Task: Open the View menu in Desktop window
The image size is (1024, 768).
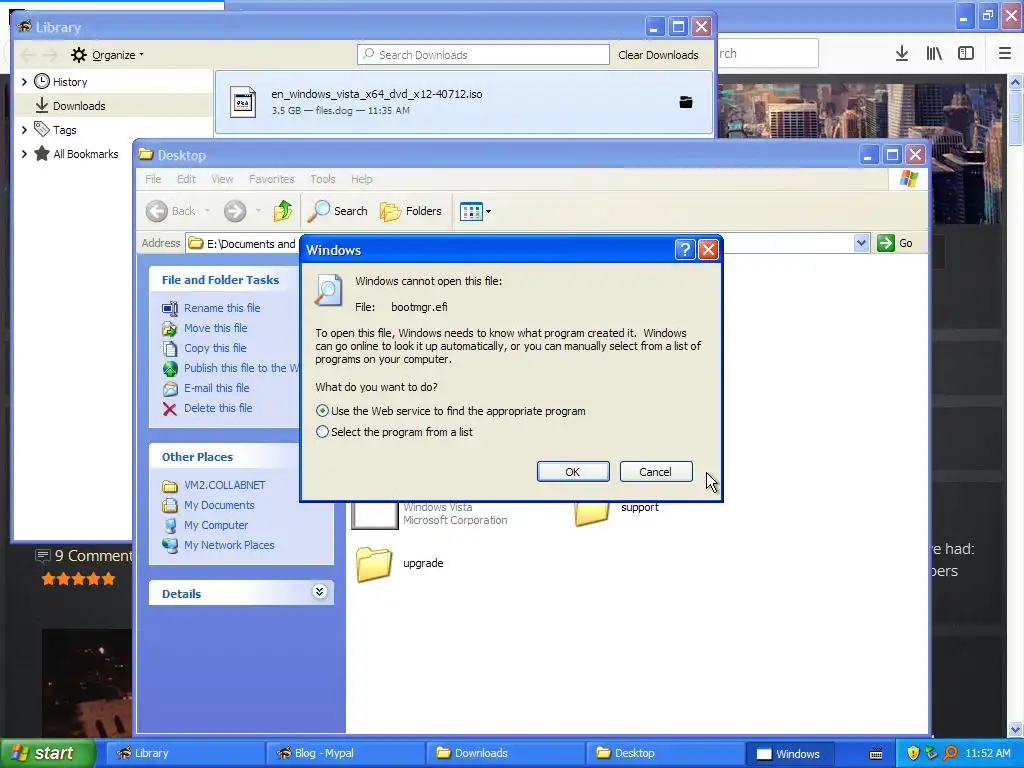Action: [222, 179]
